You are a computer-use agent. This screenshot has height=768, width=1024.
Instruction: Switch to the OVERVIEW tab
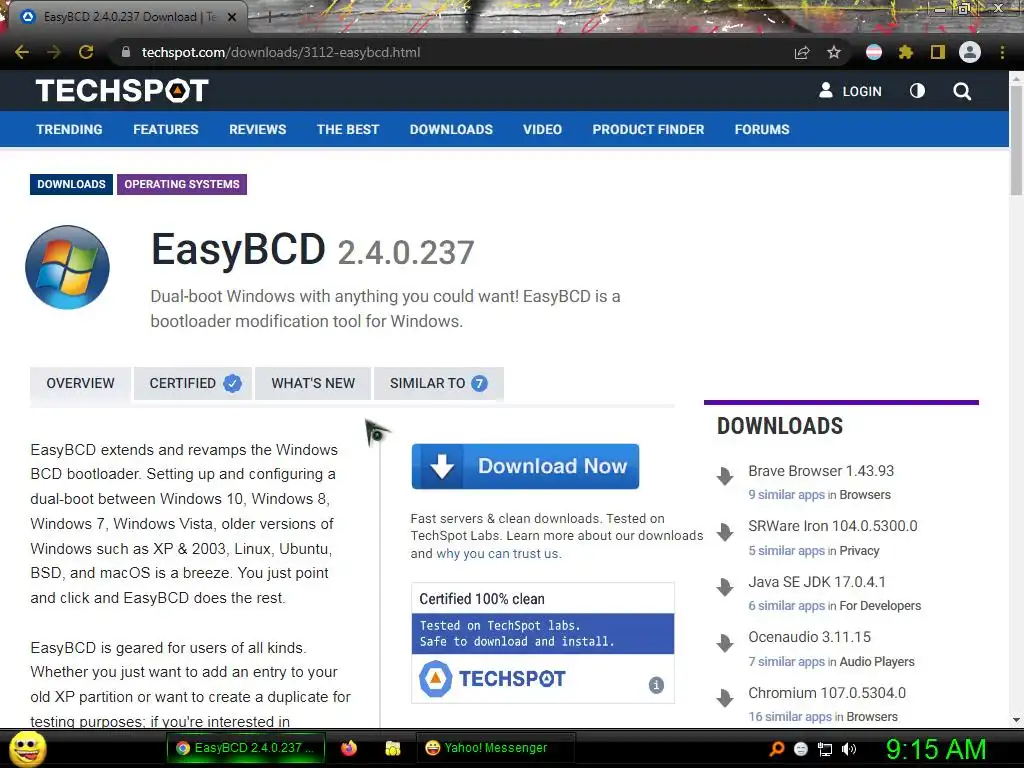tap(80, 383)
